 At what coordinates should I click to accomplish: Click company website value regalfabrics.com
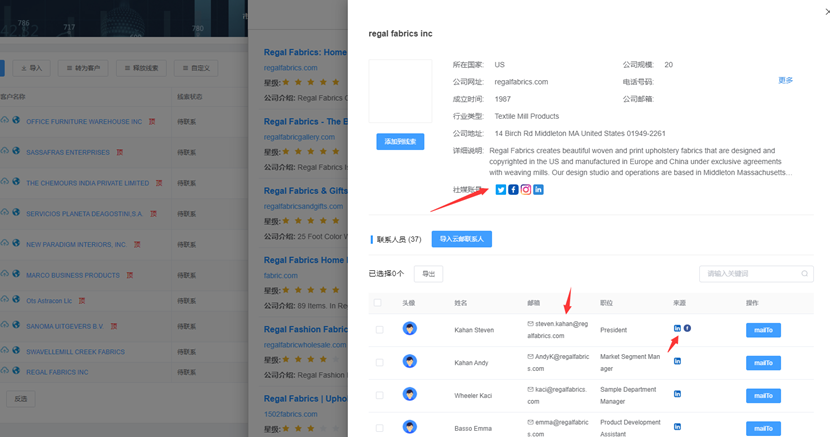click(x=521, y=82)
